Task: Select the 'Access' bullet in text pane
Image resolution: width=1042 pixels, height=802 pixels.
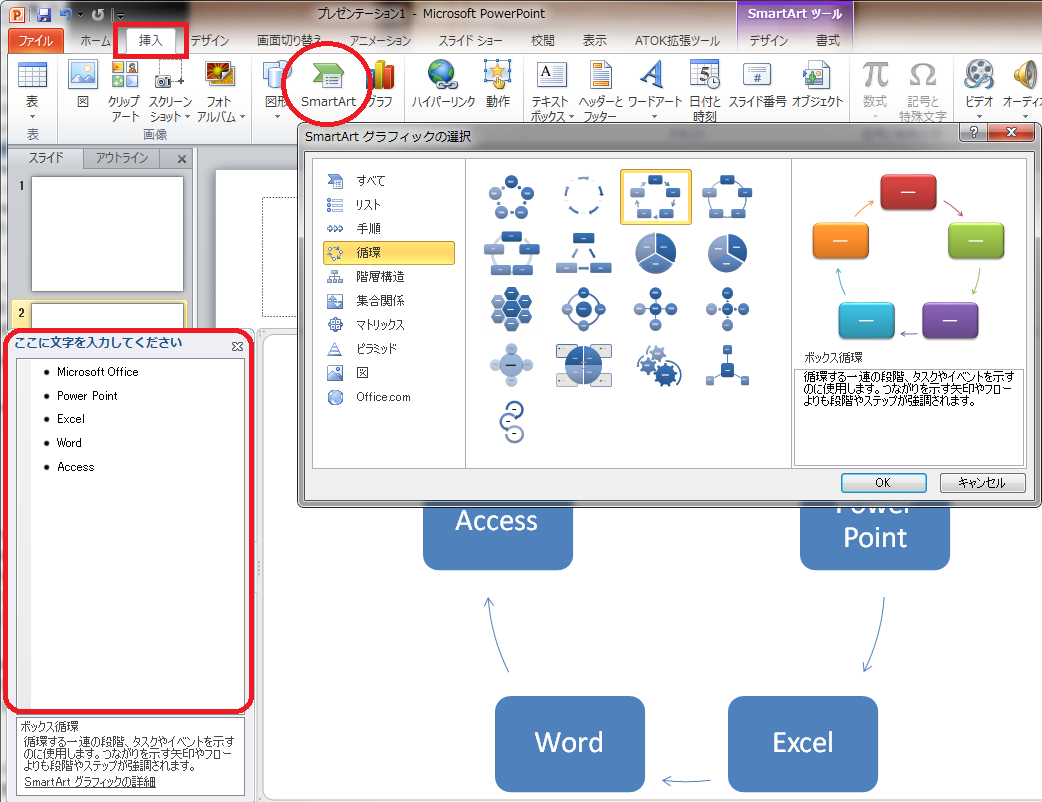Action: click(76, 466)
